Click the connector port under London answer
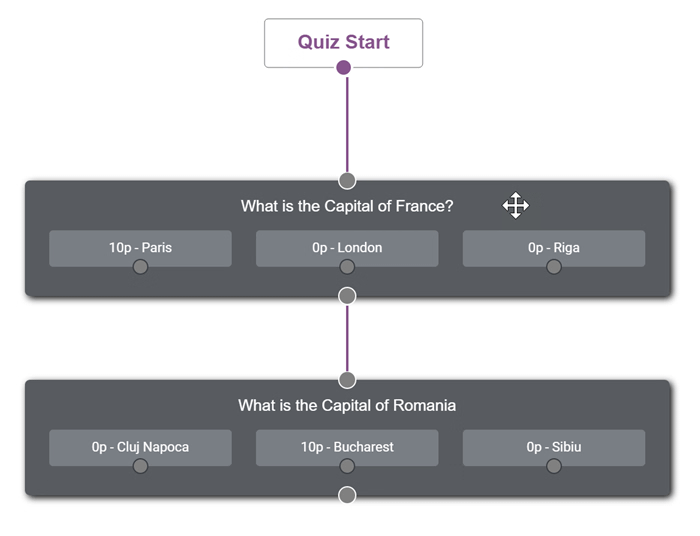The image size is (700, 536). pos(347,267)
